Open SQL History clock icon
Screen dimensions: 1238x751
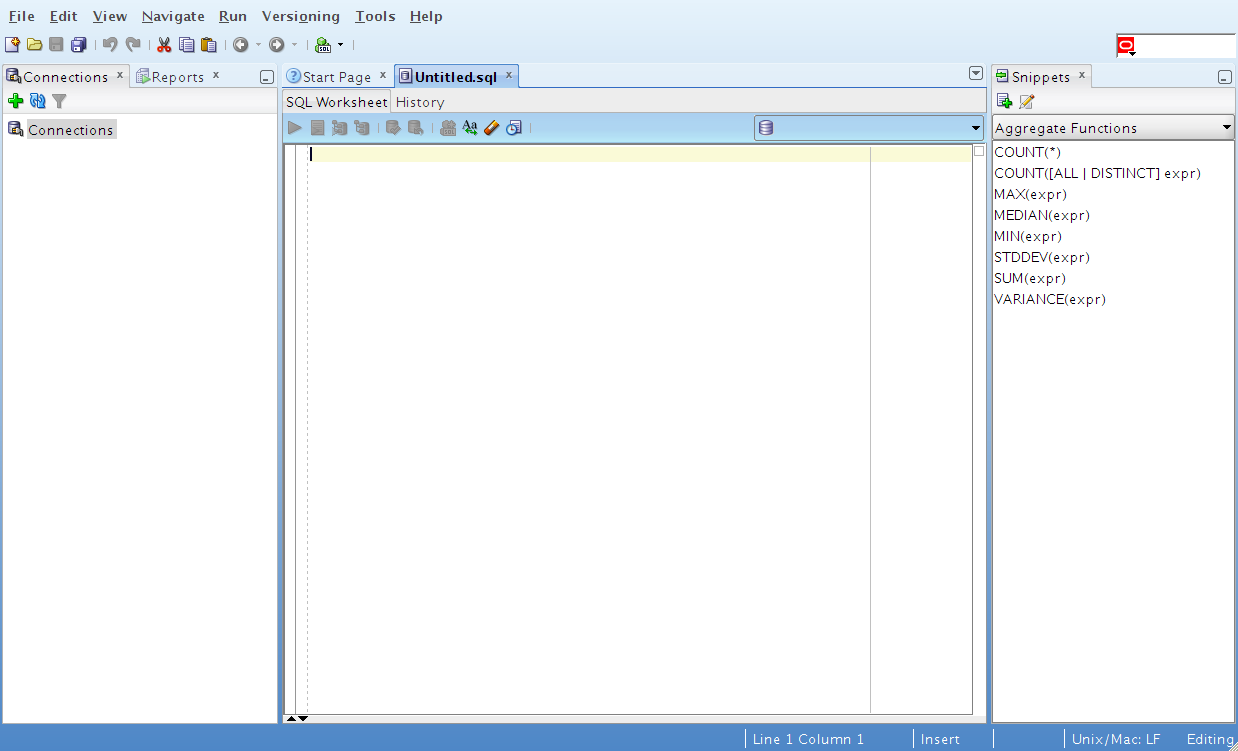(x=514, y=127)
